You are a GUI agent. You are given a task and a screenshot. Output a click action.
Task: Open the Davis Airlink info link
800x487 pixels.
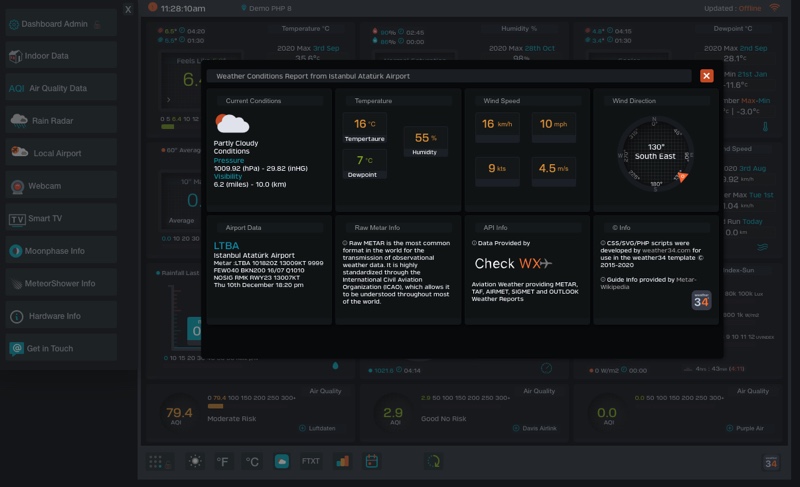pos(535,428)
